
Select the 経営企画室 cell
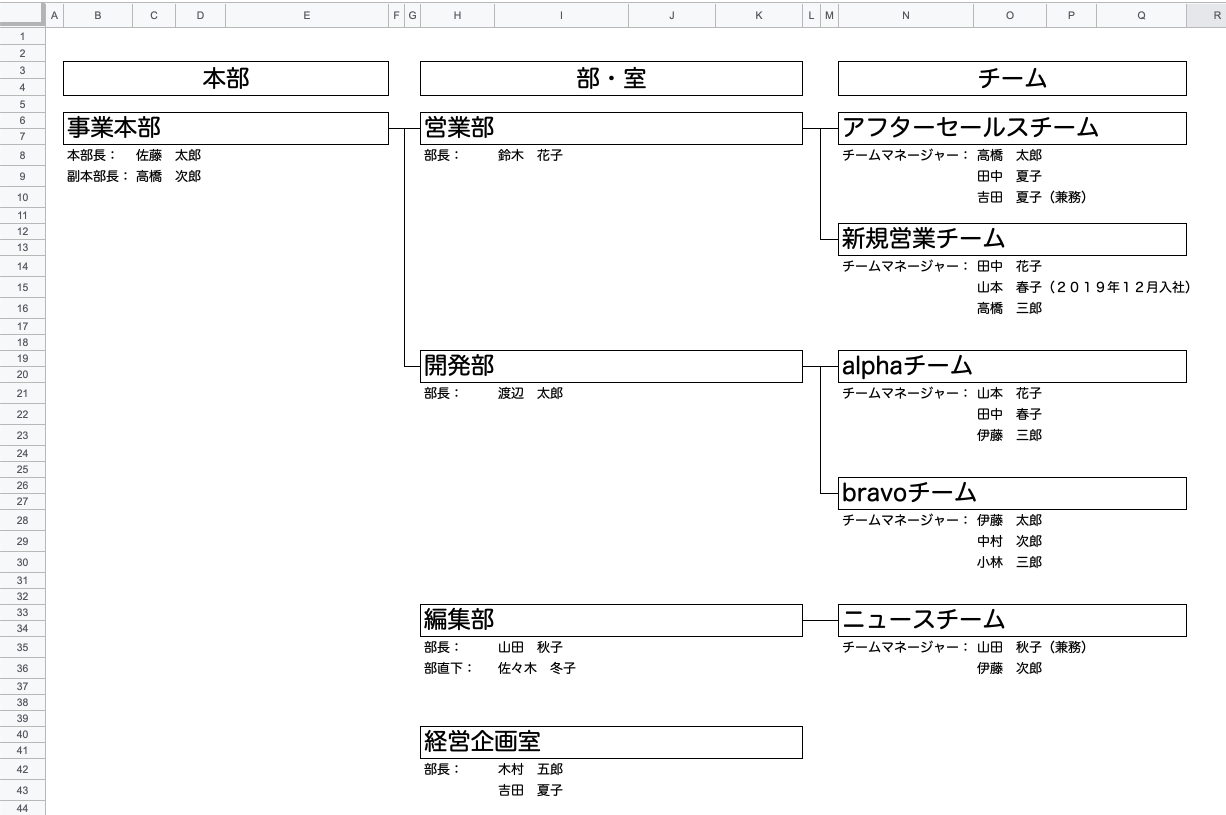click(x=611, y=742)
